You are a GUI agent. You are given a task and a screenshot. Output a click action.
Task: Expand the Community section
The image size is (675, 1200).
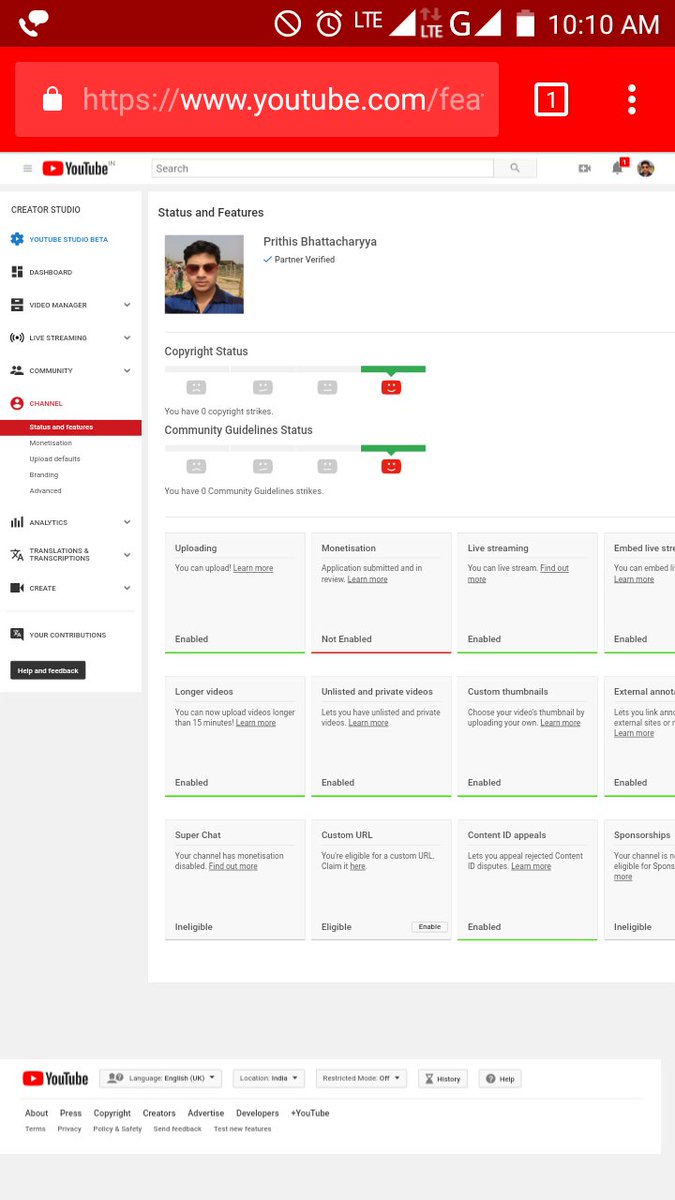(x=127, y=370)
